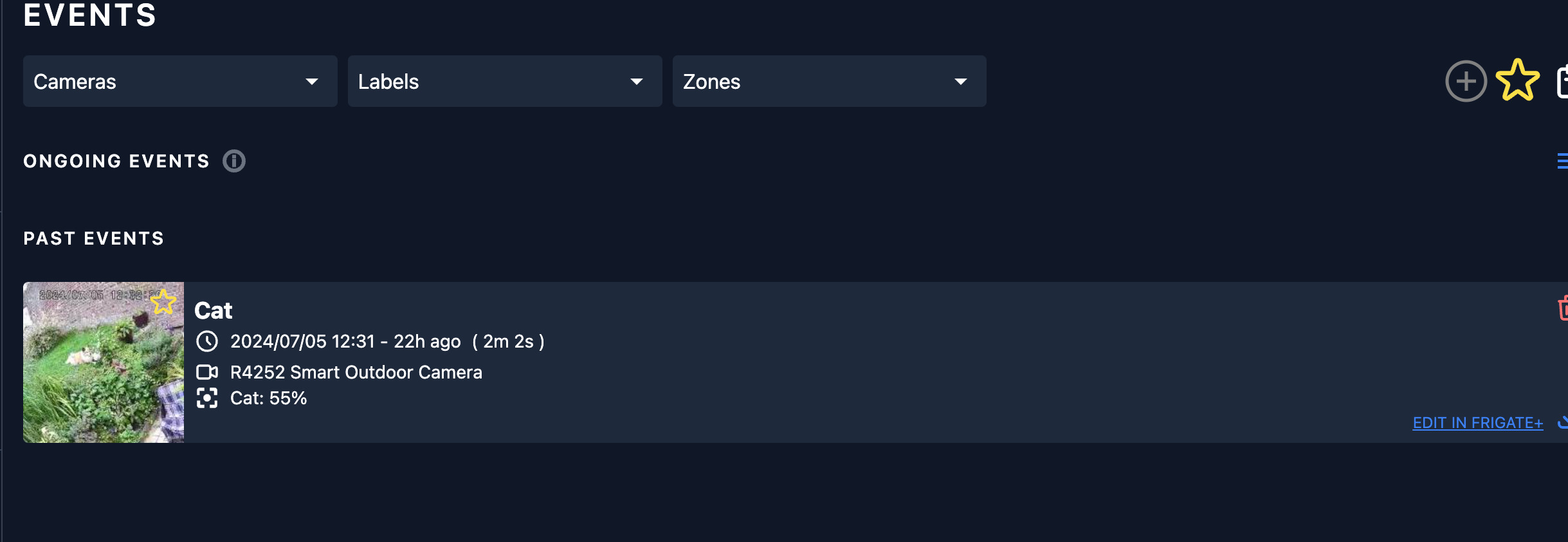This screenshot has width=1568, height=542.
Task: Select the R4252 Smart Outdoor Camera text
Action: (356, 372)
